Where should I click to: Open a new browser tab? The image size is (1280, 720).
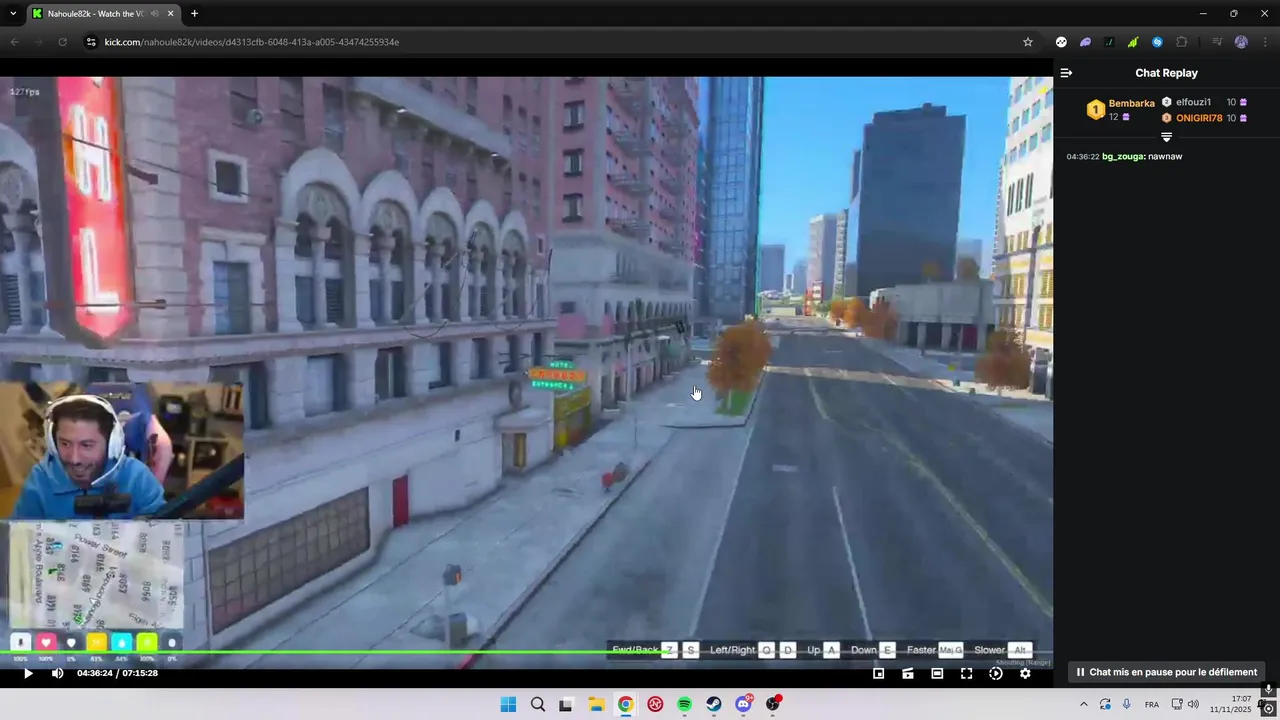tap(194, 14)
